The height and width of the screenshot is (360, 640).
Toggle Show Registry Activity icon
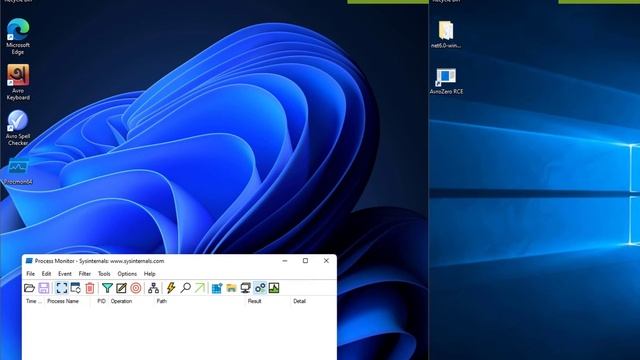click(x=217, y=288)
